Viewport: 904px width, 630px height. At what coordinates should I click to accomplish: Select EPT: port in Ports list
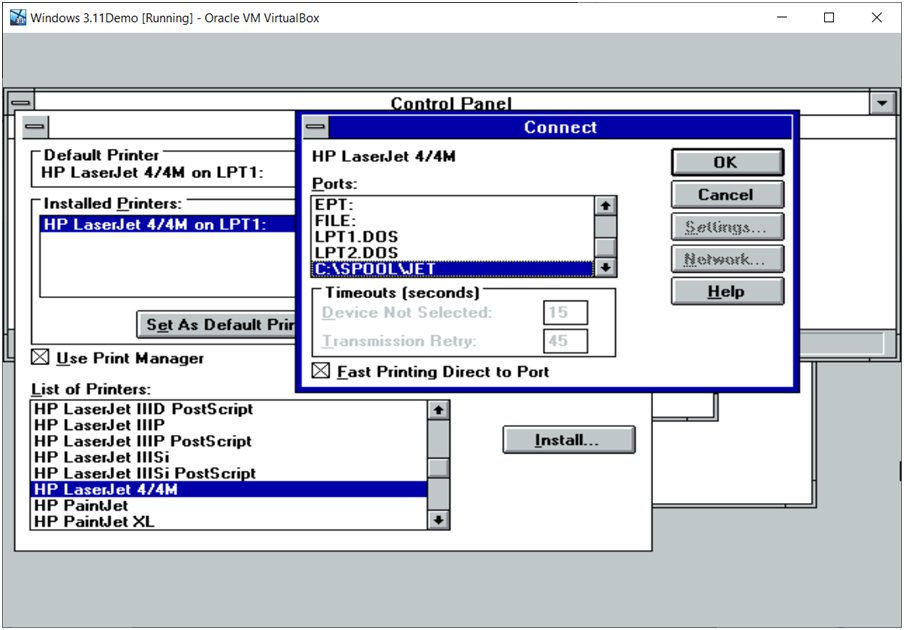tap(453, 205)
